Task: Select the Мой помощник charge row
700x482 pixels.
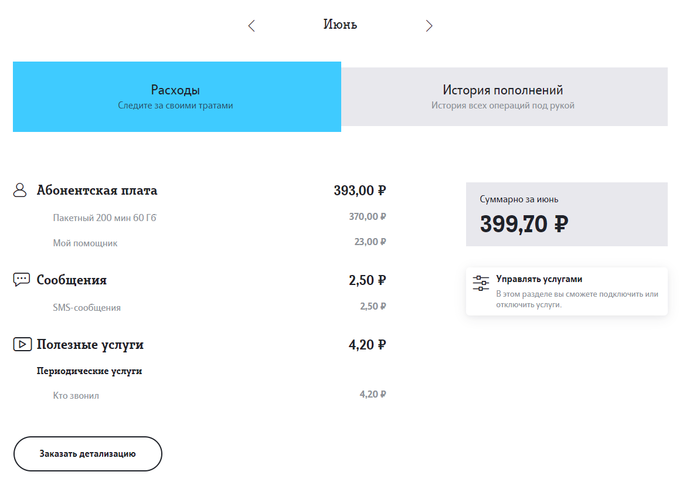Action: point(85,242)
